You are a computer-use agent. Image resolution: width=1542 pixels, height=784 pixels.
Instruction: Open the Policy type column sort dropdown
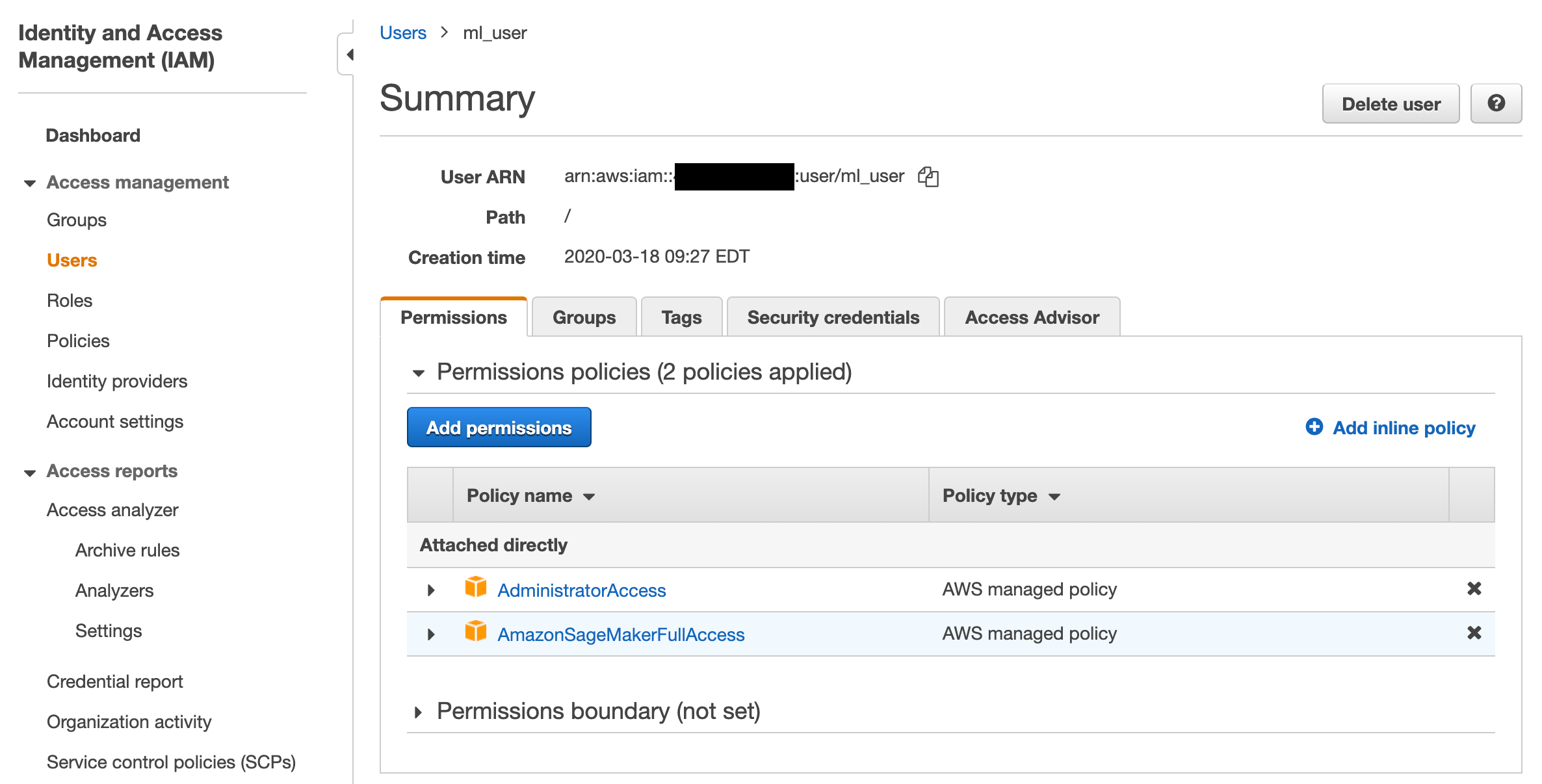click(1054, 497)
